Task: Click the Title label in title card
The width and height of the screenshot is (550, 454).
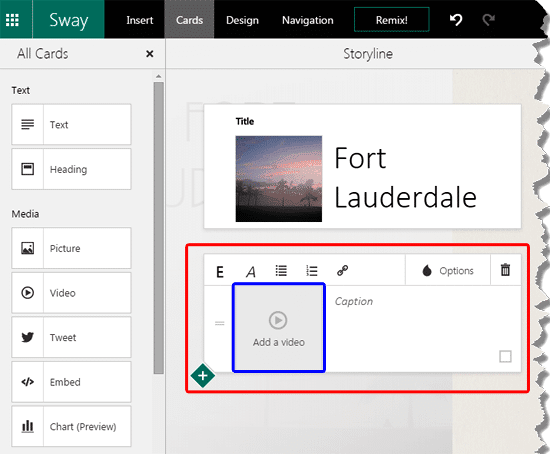Action: [x=245, y=121]
